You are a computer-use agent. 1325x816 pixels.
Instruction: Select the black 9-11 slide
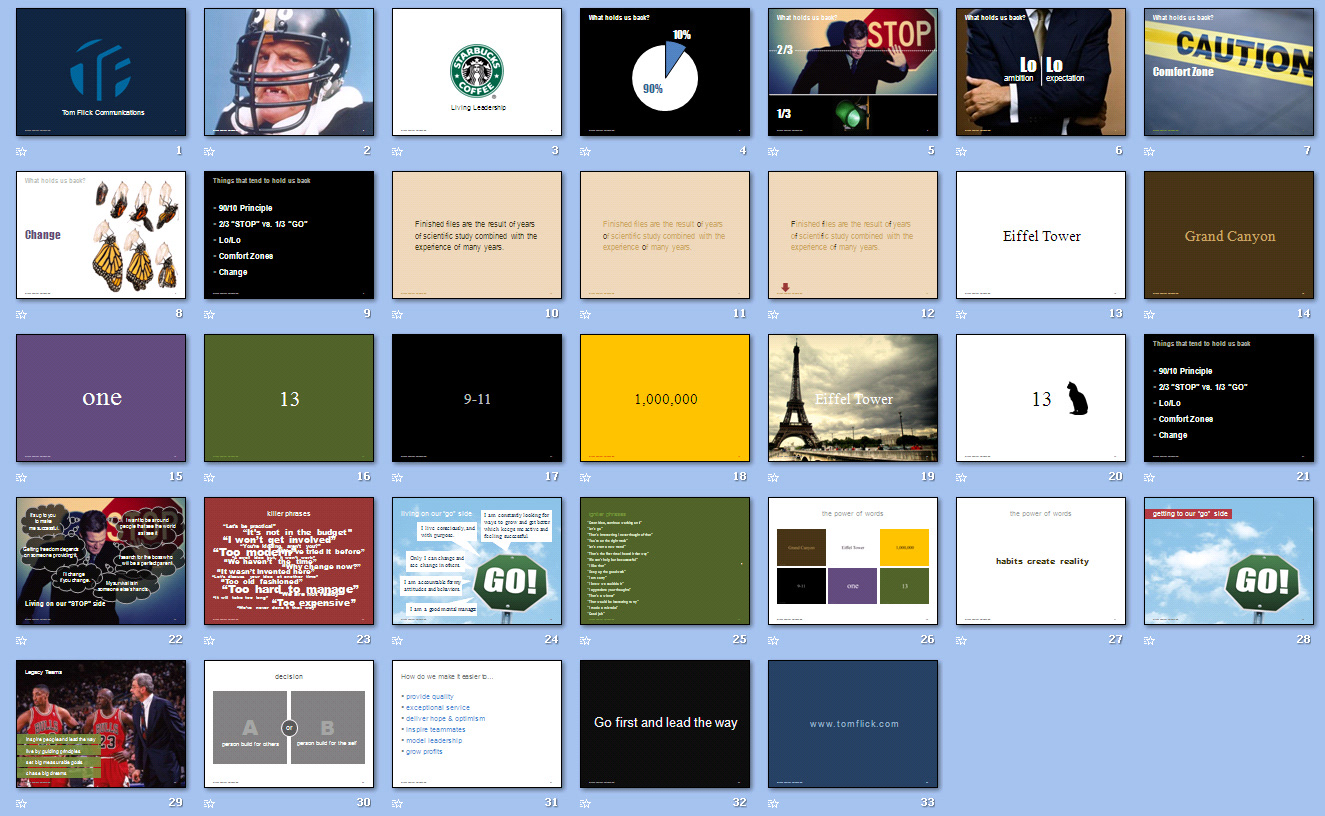477,398
